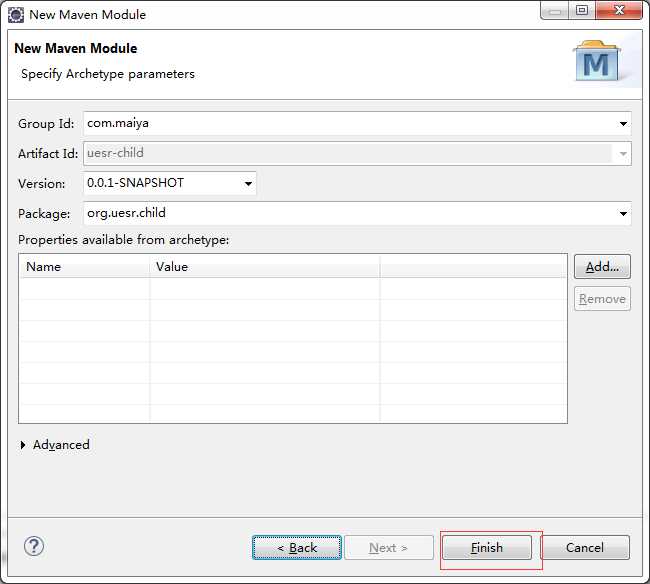Image resolution: width=650 pixels, height=584 pixels.
Task: Close the New Maven Module dialog
Action: 619,10
